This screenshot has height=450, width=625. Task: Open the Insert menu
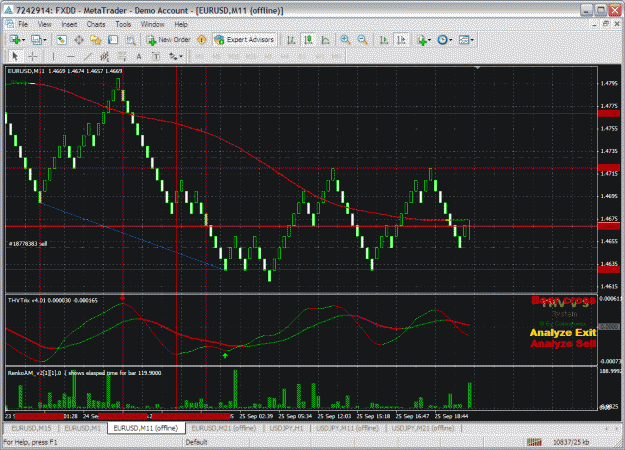point(69,24)
